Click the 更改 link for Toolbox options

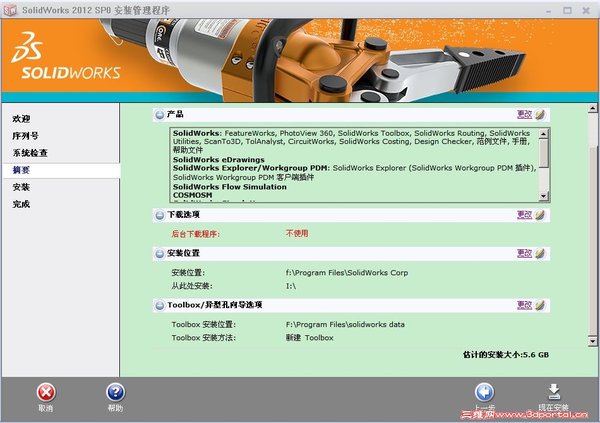pyautogui.click(x=525, y=305)
